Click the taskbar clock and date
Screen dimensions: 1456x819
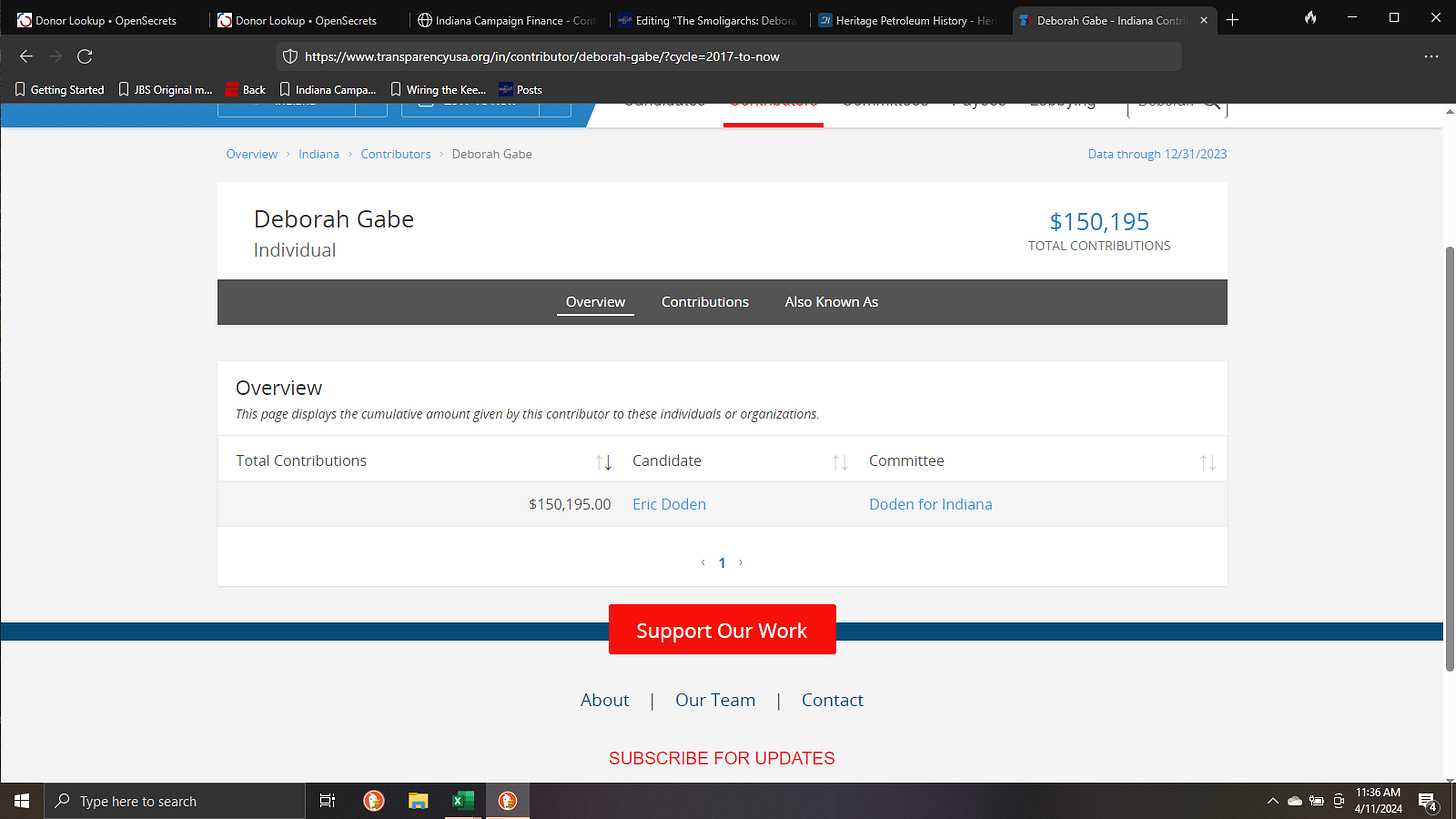tap(1380, 801)
